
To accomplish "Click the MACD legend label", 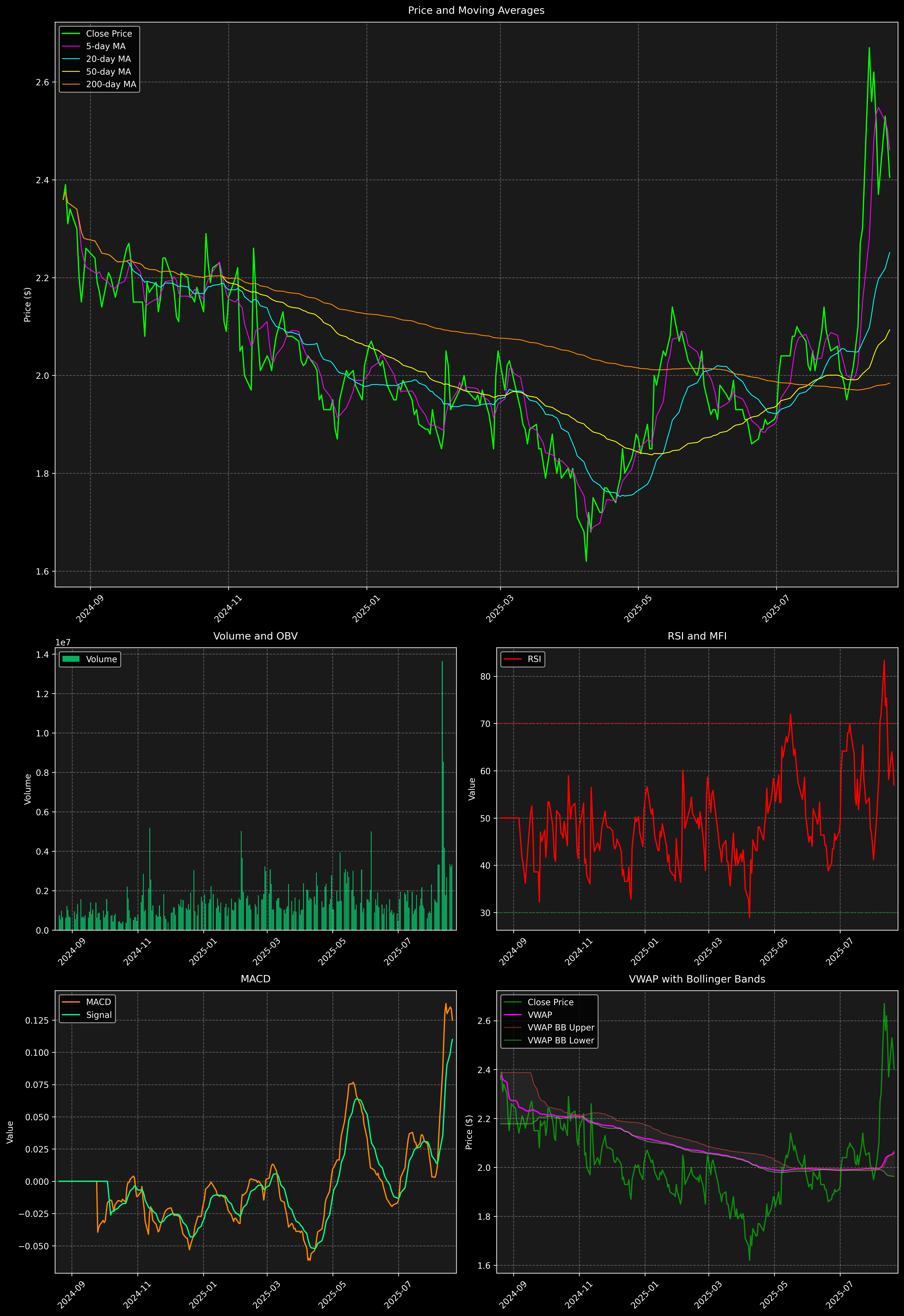I will click(98, 1002).
